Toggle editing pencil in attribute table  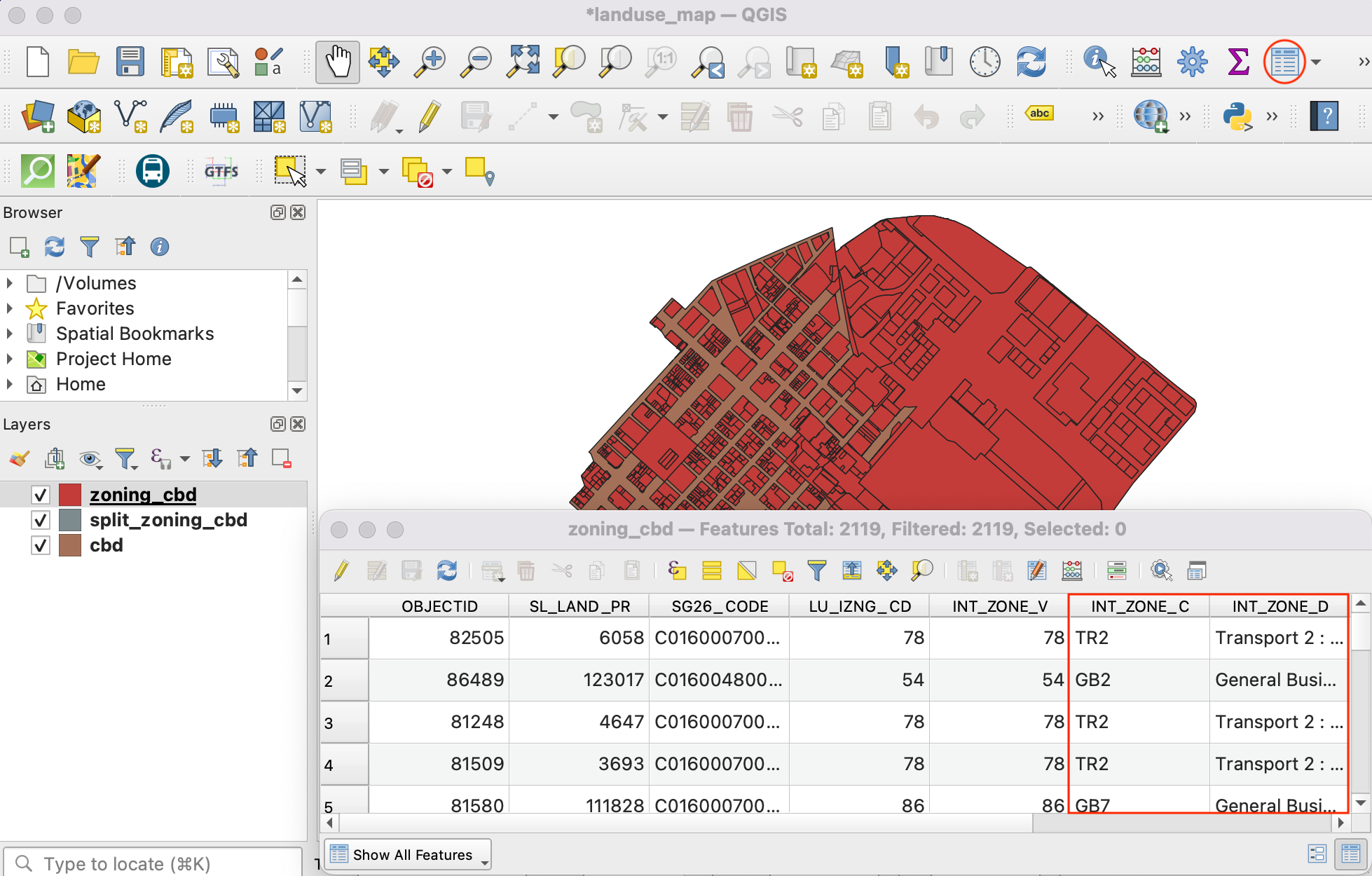pyautogui.click(x=341, y=571)
